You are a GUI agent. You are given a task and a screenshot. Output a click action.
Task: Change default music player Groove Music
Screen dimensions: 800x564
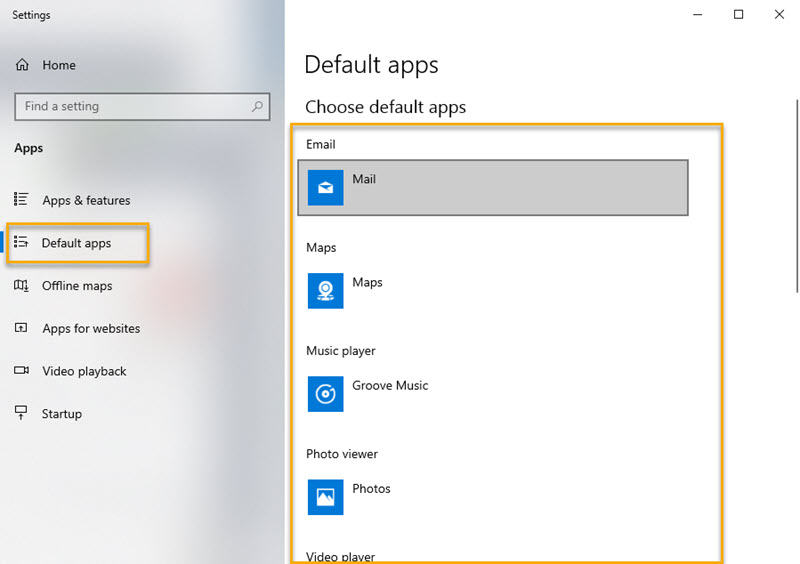(493, 394)
